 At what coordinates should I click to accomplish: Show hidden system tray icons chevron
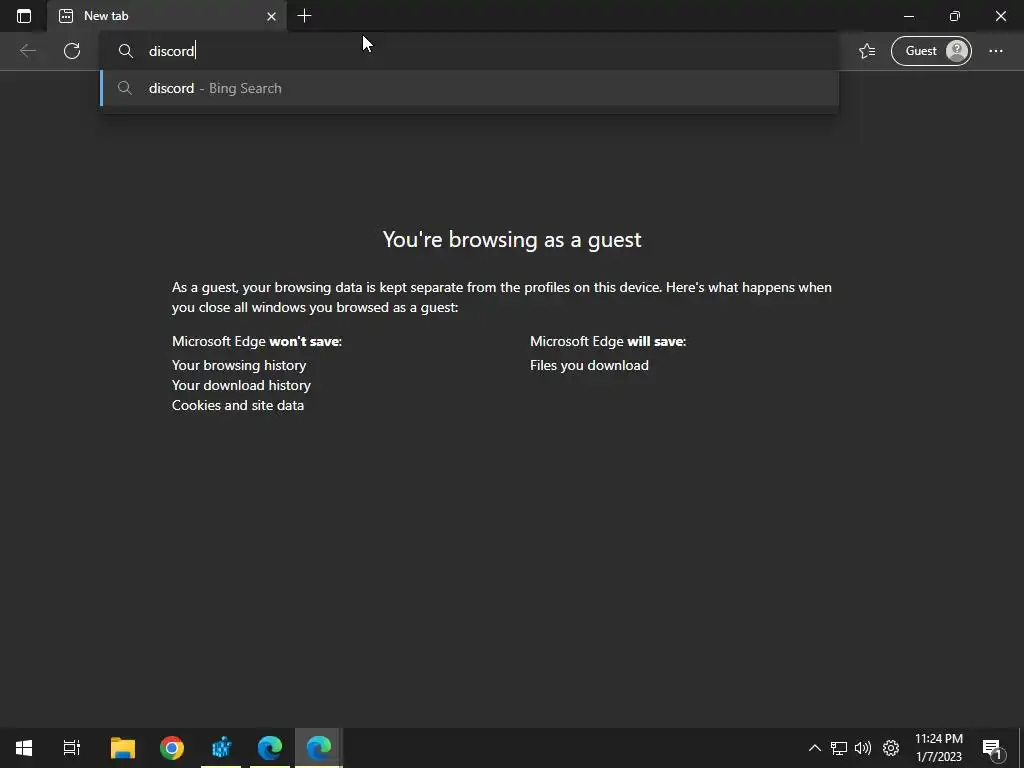[814, 748]
